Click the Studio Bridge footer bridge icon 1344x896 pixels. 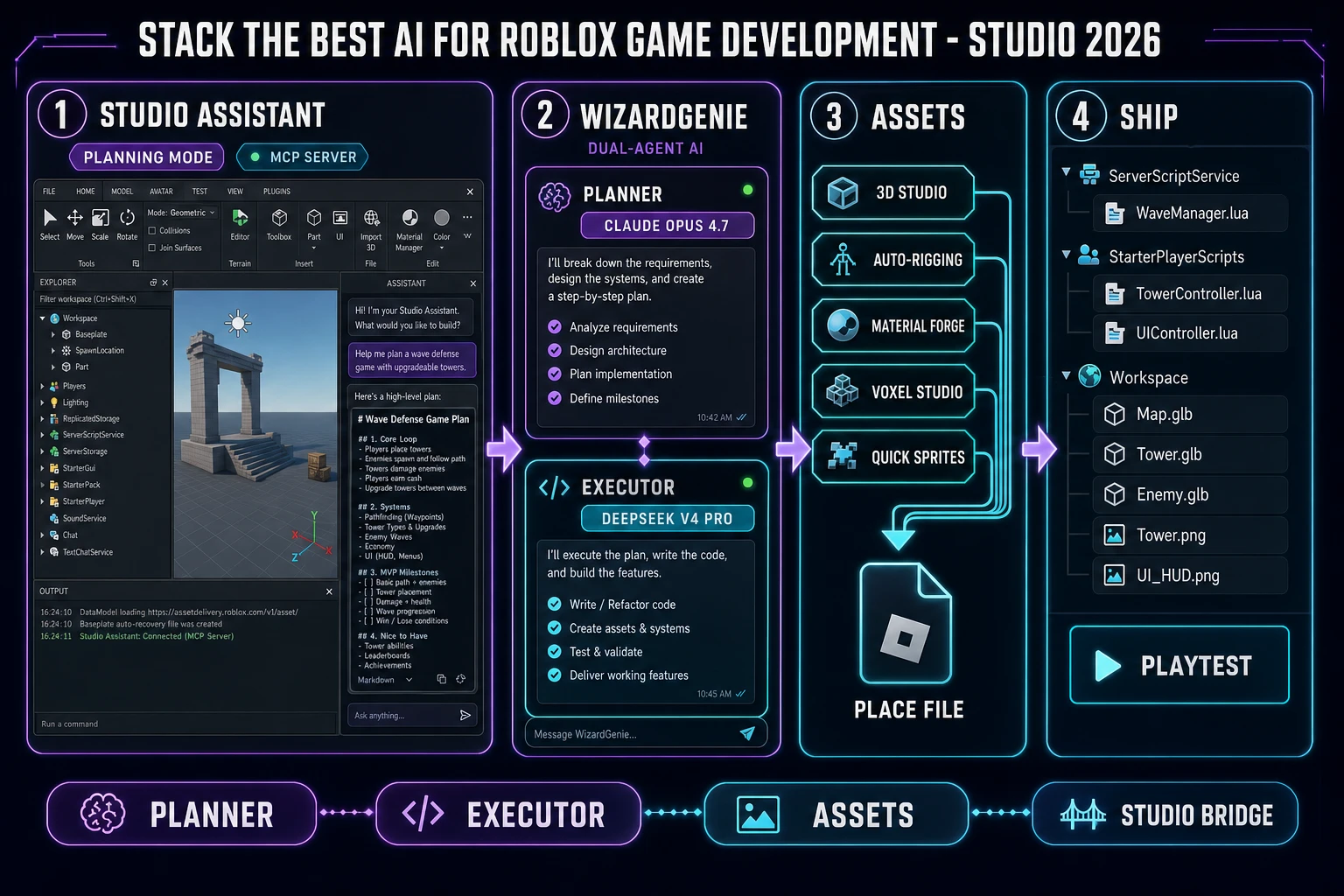tap(1083, 814)
